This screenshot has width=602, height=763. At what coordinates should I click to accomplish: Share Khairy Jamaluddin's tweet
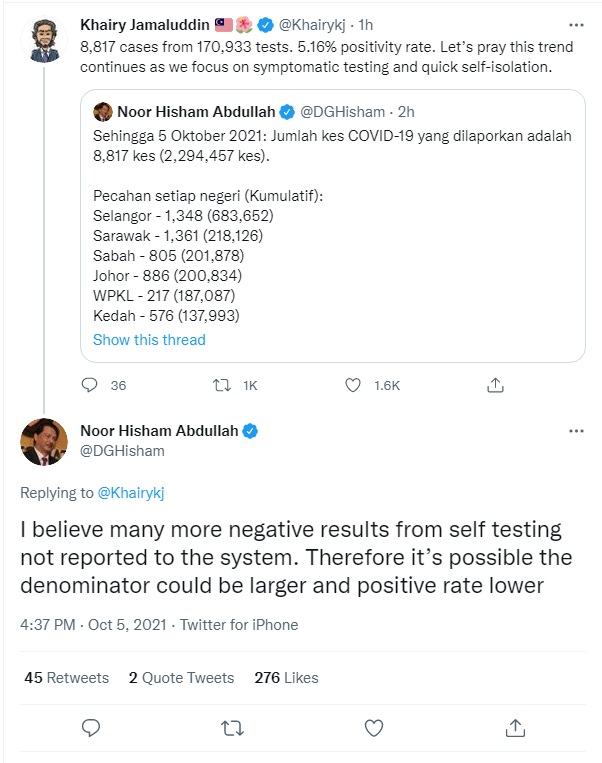click(494, 385)
